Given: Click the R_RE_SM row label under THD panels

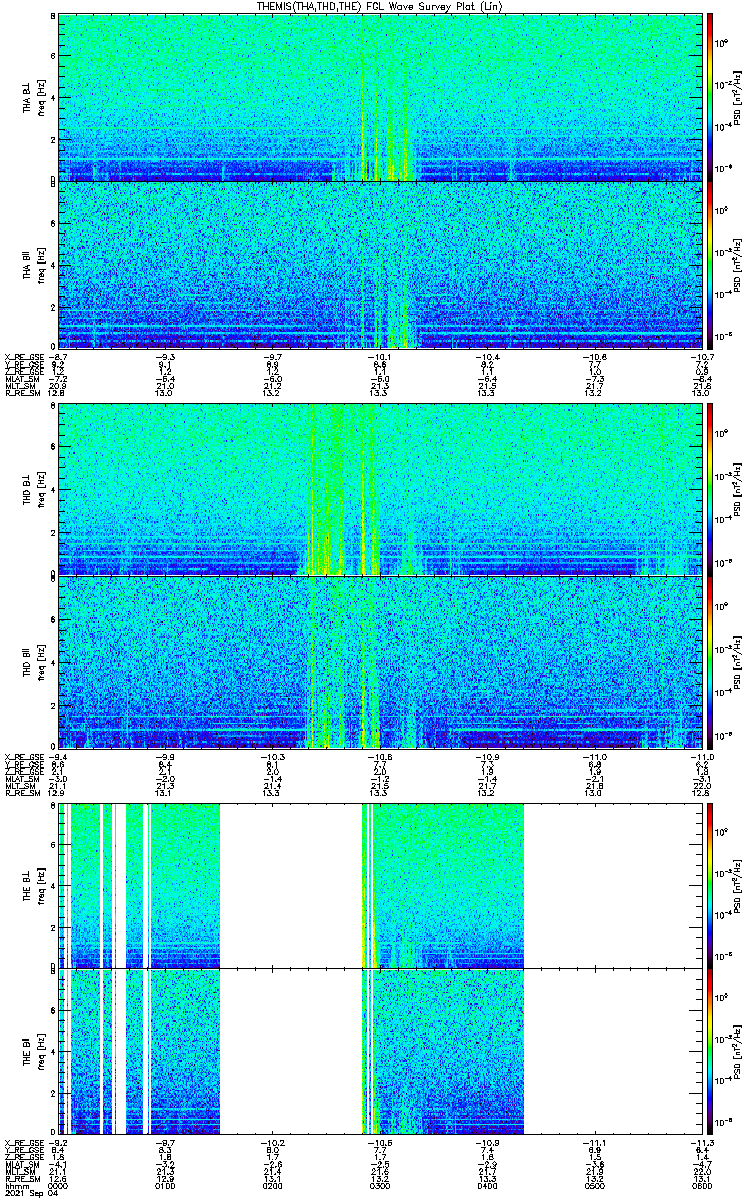Looking at the screenshot, I should coord(21,793).
